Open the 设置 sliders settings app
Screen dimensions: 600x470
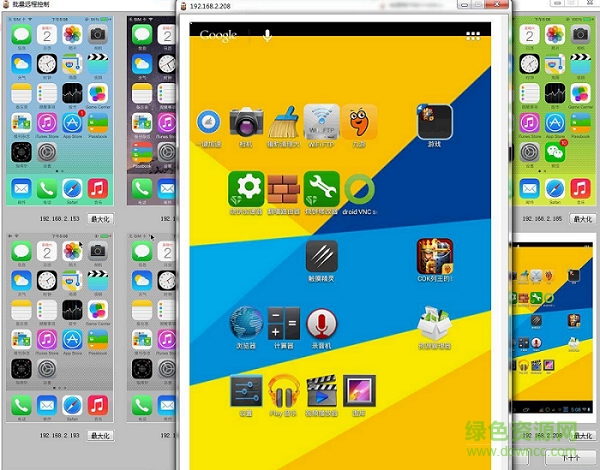(246, 391)
